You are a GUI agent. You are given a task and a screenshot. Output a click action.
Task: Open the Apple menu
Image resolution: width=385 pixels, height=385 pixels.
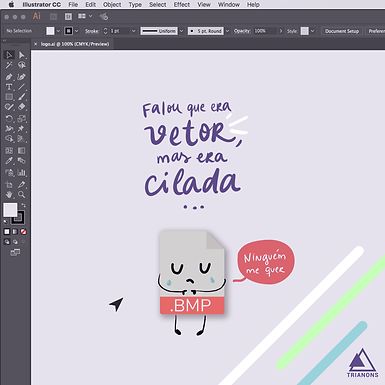tap(11, 5)
